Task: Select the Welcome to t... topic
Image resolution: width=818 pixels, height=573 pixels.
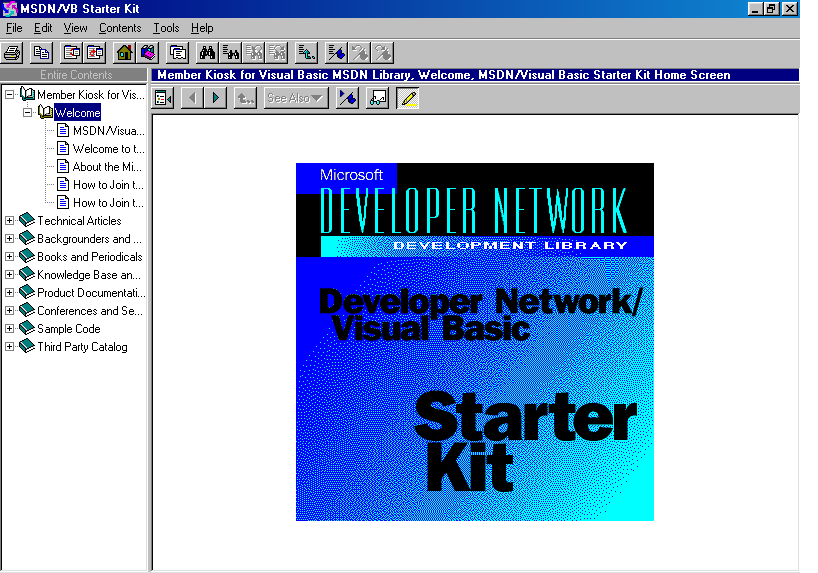Action: point(109,149)
